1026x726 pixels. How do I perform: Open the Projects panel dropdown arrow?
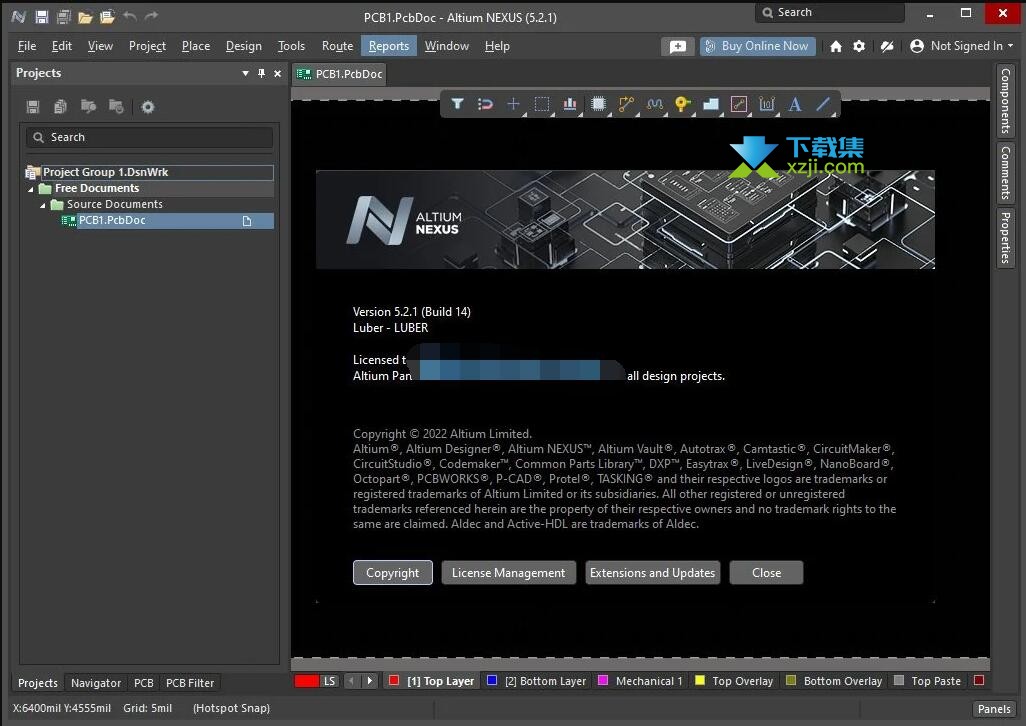tap(245, 73)
